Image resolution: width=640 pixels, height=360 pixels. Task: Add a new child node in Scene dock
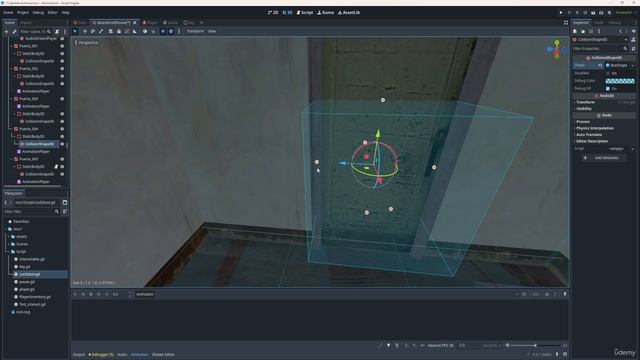point(6,31)
